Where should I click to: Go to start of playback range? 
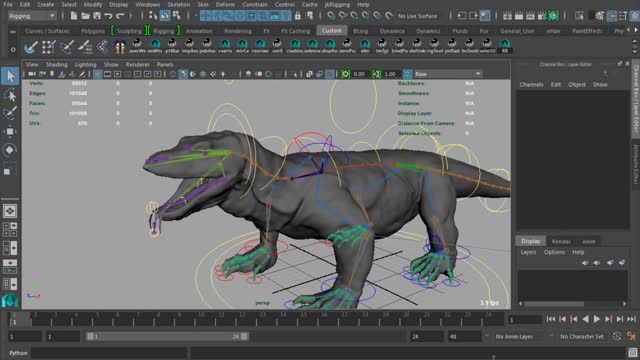[x=551, y=319]
